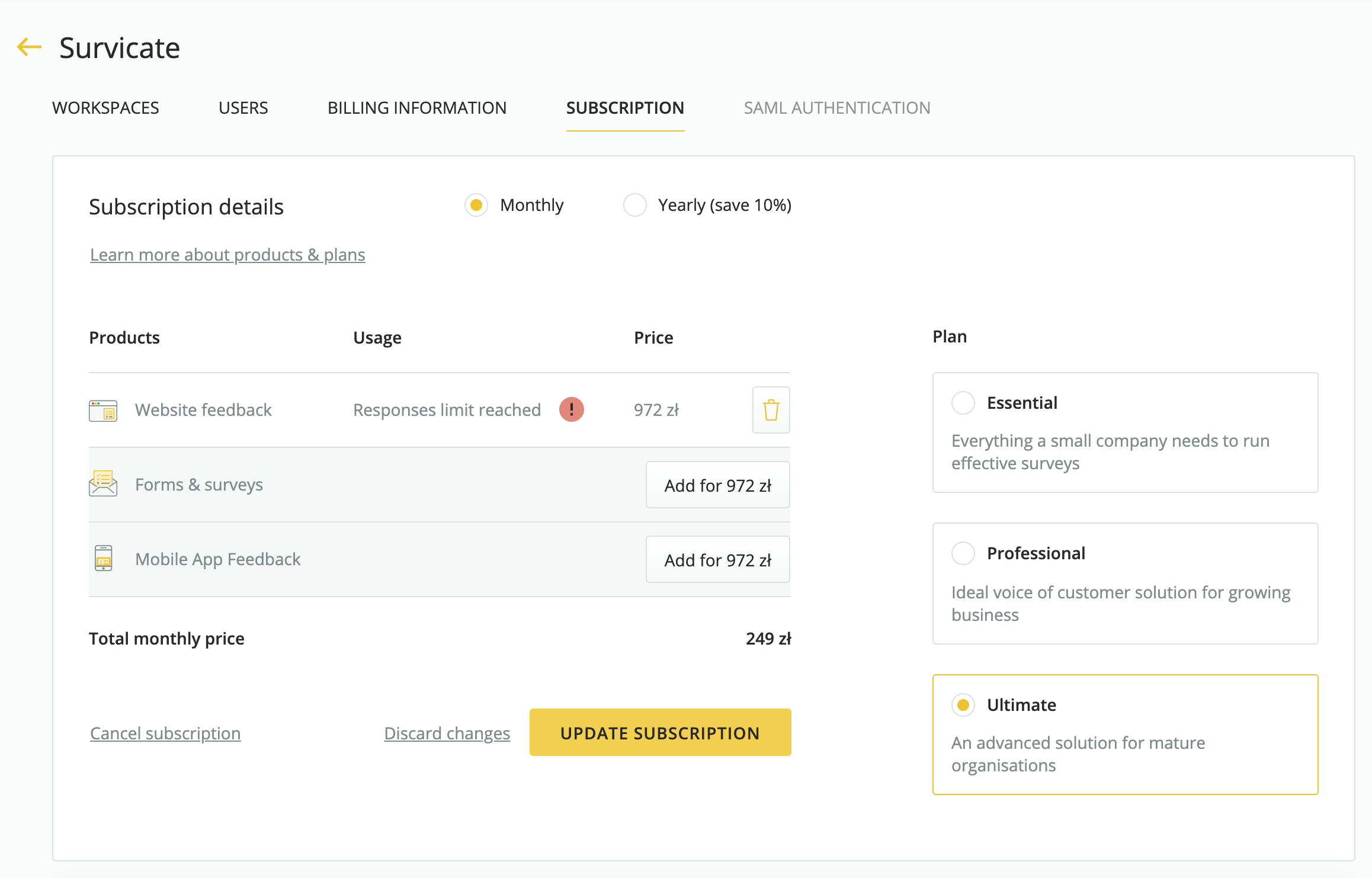Viewport: 1372px width, 878px height.
Task: Click the Website feedback product name
Action: click(203, 410)
